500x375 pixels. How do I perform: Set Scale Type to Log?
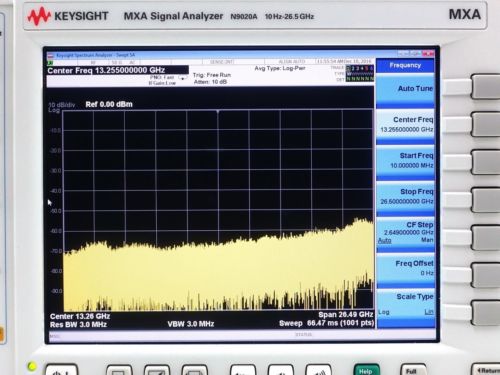pyautogui.click(x=384, y=312)
